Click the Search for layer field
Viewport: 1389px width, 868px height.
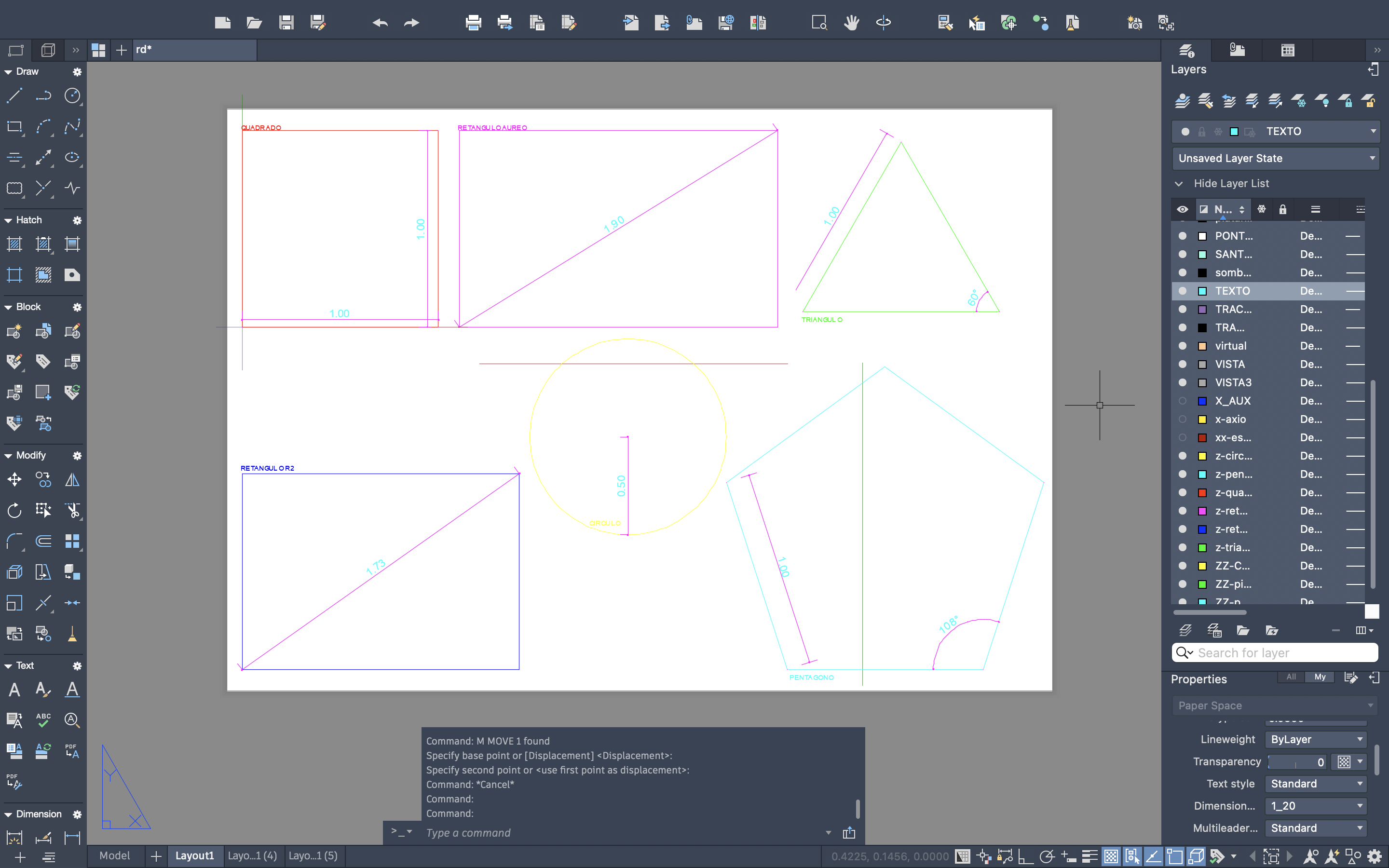tap(1283, 653)
